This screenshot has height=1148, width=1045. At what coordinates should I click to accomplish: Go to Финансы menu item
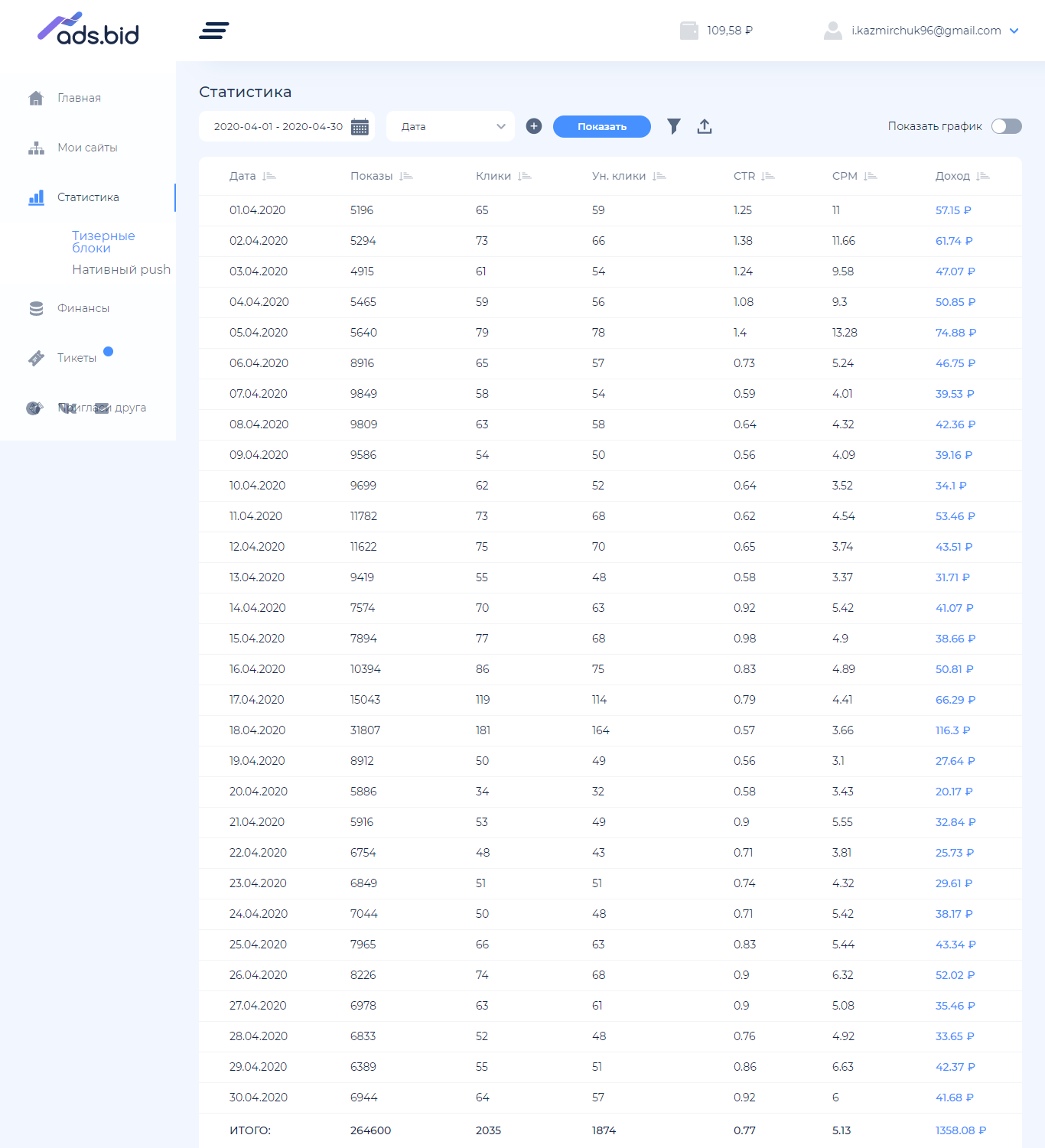[83, 308]
